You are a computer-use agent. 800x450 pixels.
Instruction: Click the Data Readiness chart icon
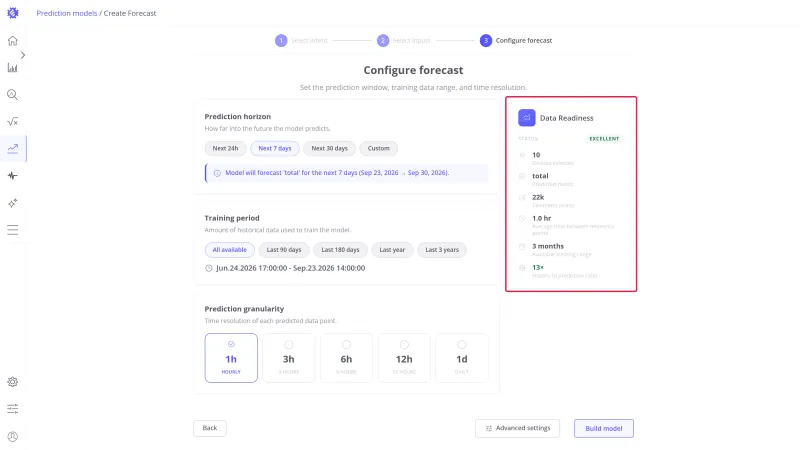[x=527, y=118]
